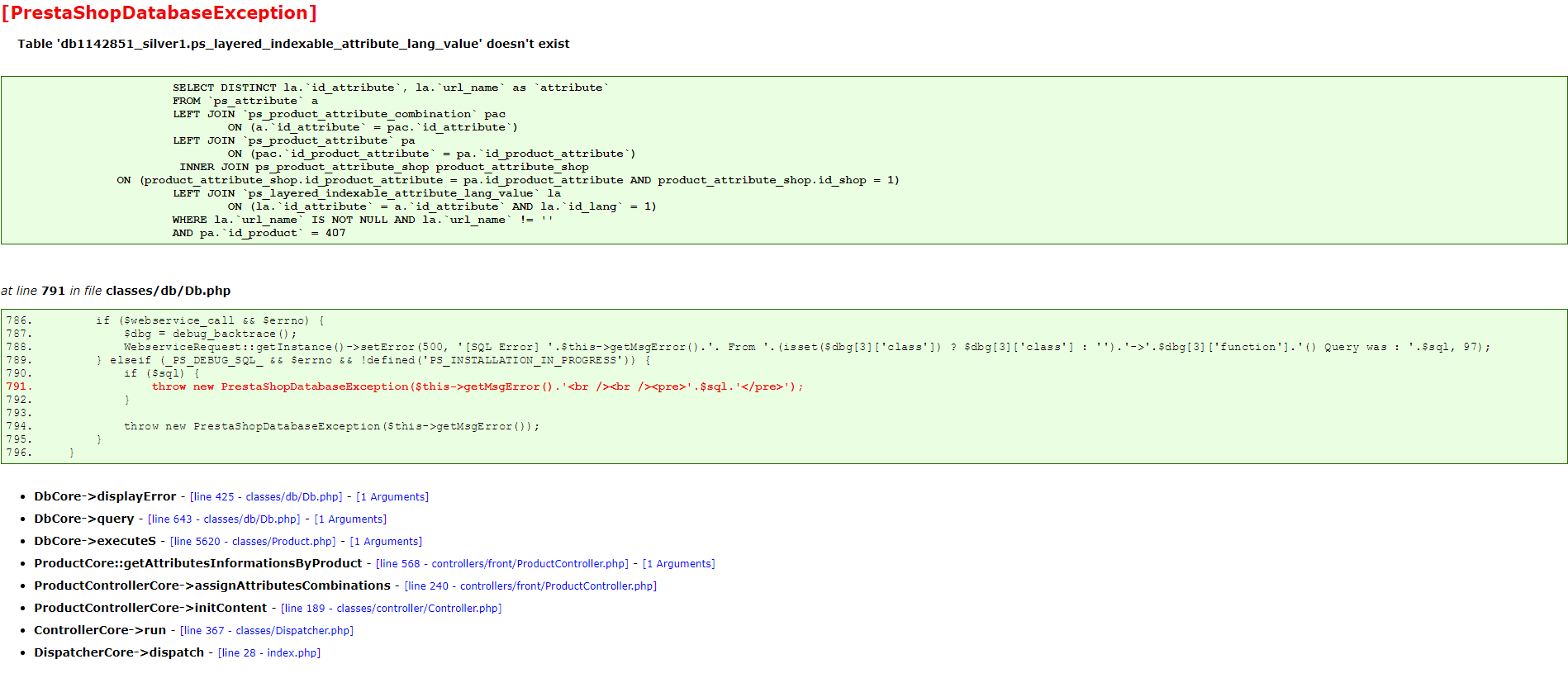1568x697 pixels.
Task: Open the line 568 ProductController.php link
Action: pyautogui.click(x=502, y=564)
